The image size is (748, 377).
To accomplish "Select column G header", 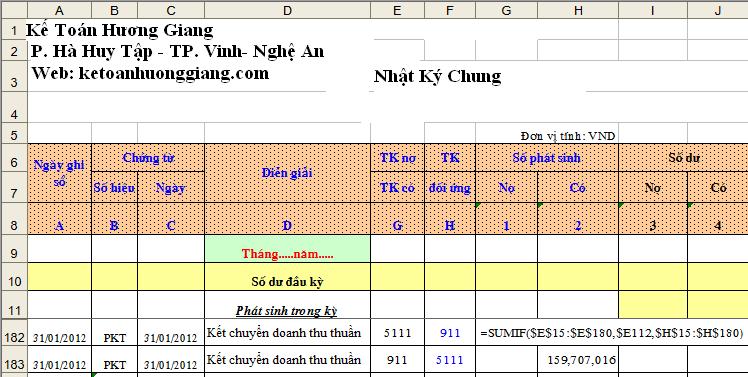I will [x=506, y=10].
